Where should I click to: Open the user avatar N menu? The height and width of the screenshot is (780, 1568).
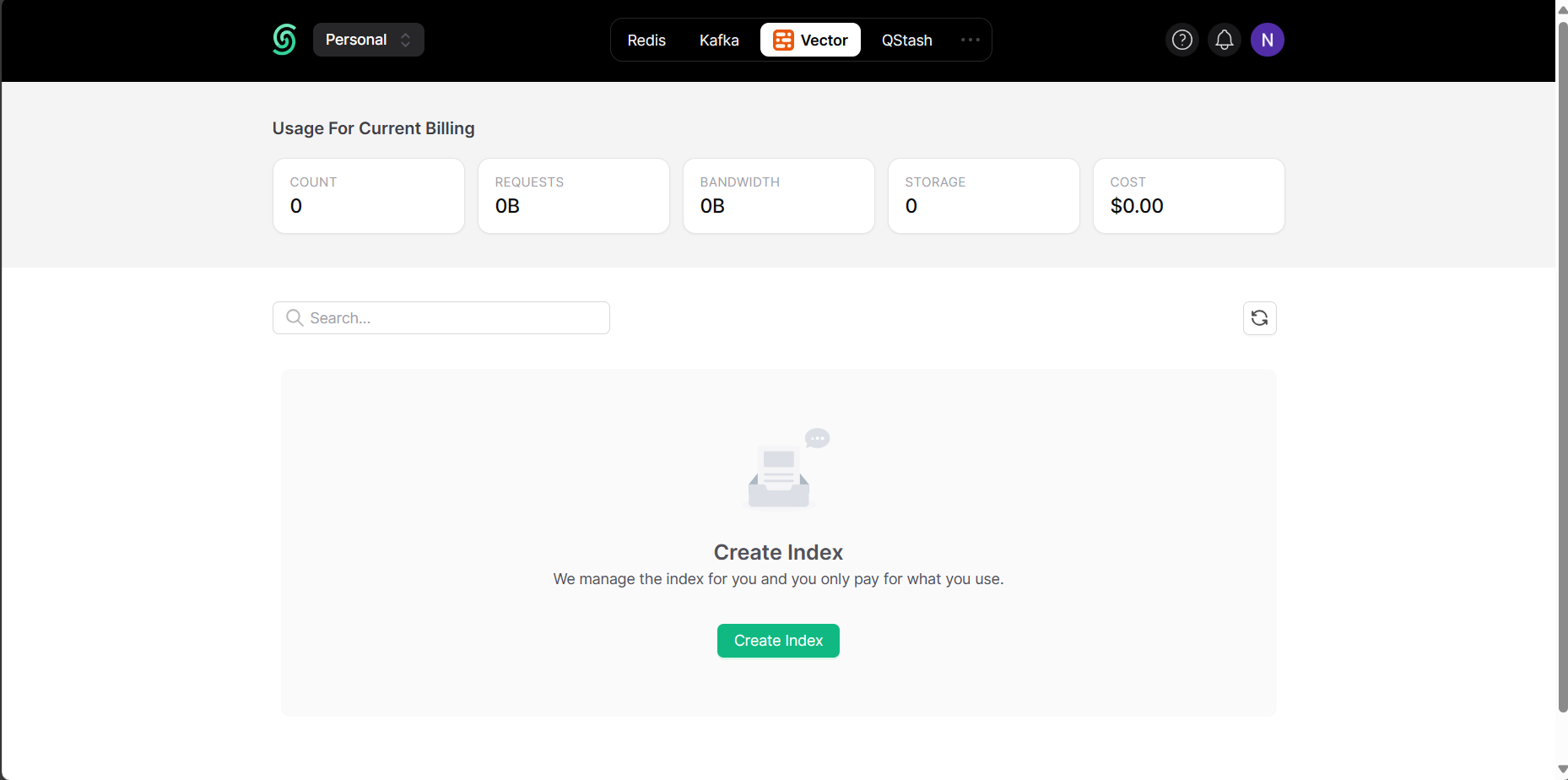coord(1267,40)
